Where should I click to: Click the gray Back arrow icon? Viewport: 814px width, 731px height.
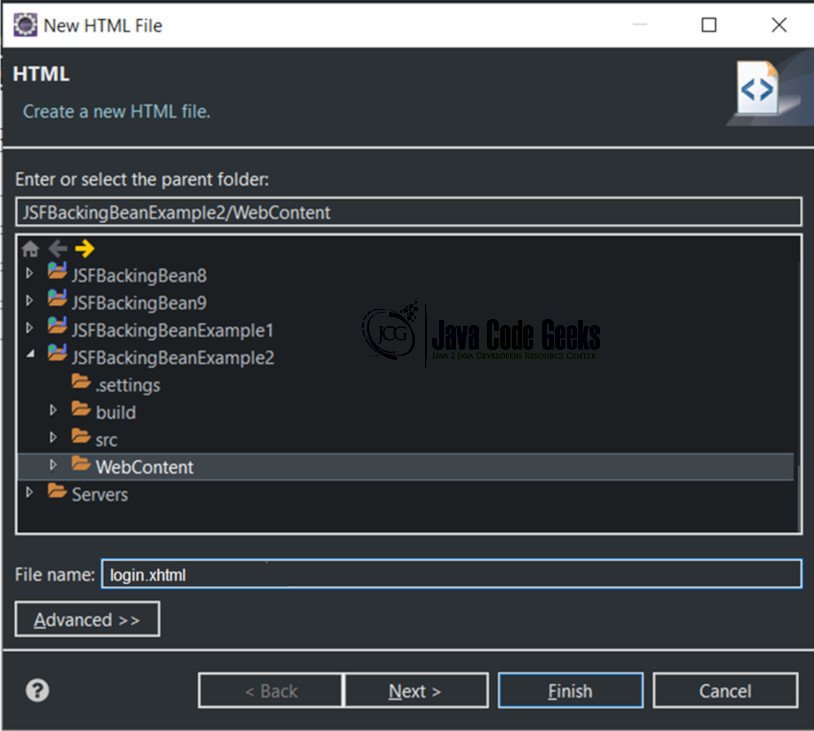pos(58,249)
